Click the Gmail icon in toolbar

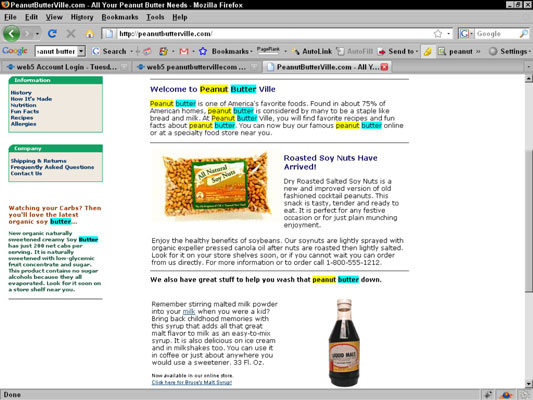184,51
